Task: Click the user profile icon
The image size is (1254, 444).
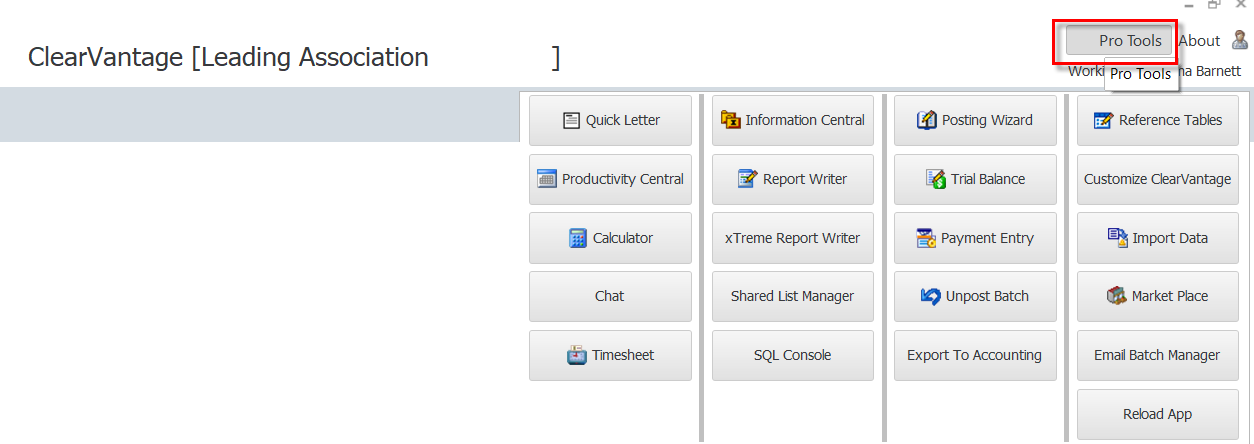Action: click(x=1240, y=40)
